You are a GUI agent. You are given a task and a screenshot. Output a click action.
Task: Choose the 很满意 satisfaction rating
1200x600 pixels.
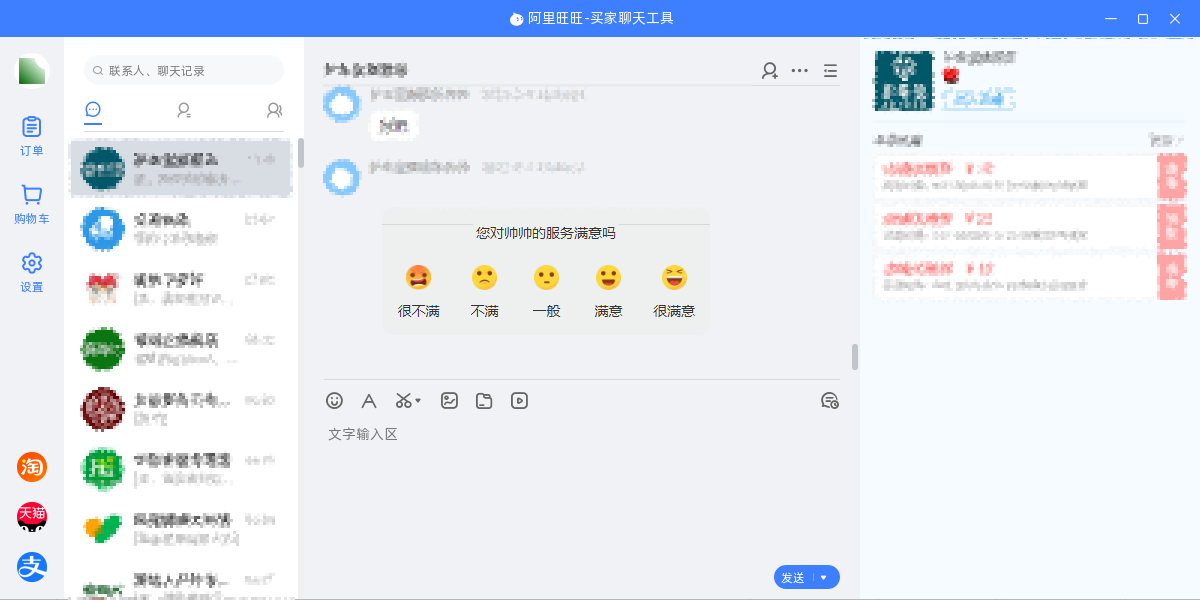click(x=674, y=278)
